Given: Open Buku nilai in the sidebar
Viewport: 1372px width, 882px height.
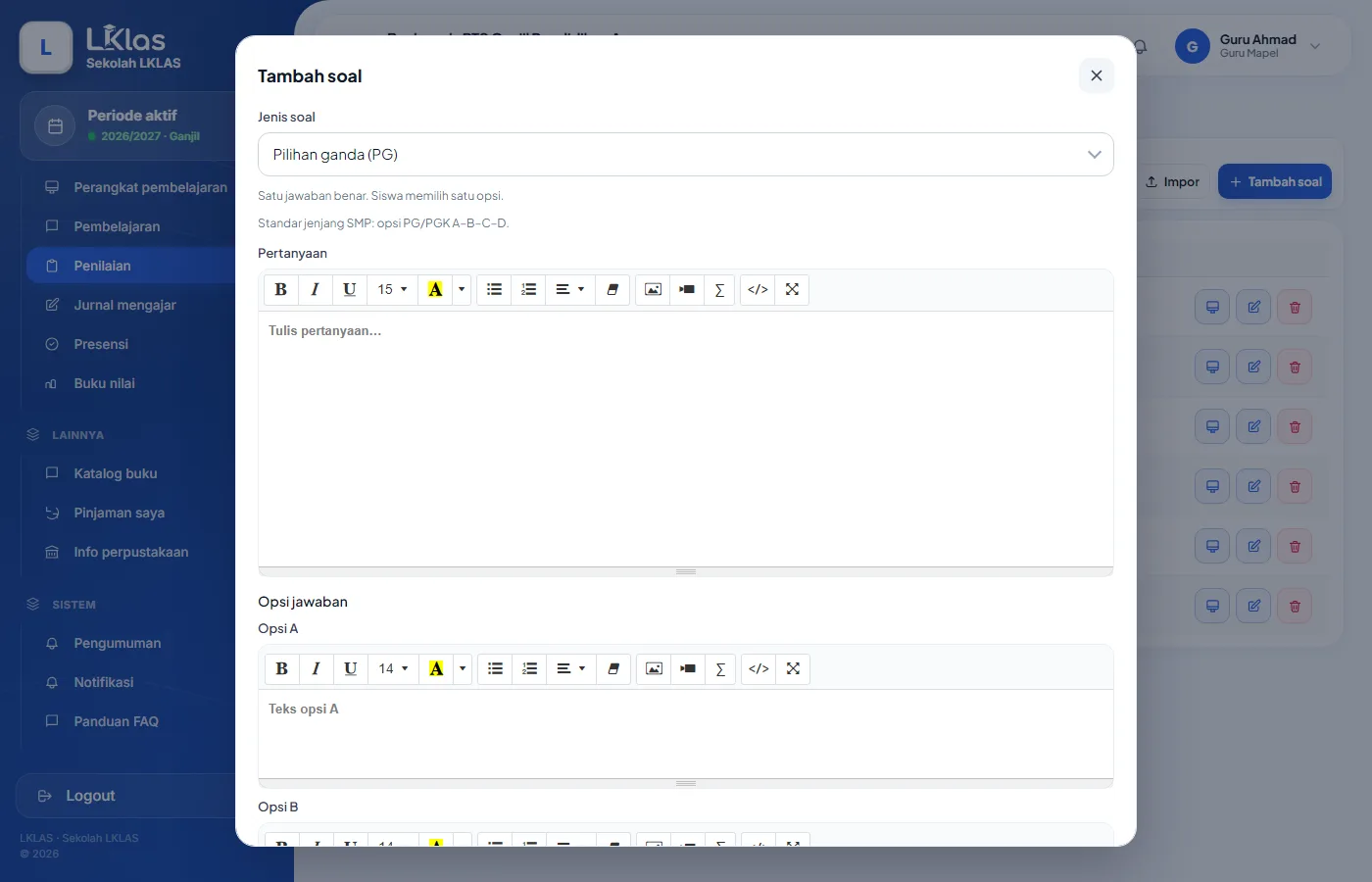Looking at the screenshot, I should (104, 383).
